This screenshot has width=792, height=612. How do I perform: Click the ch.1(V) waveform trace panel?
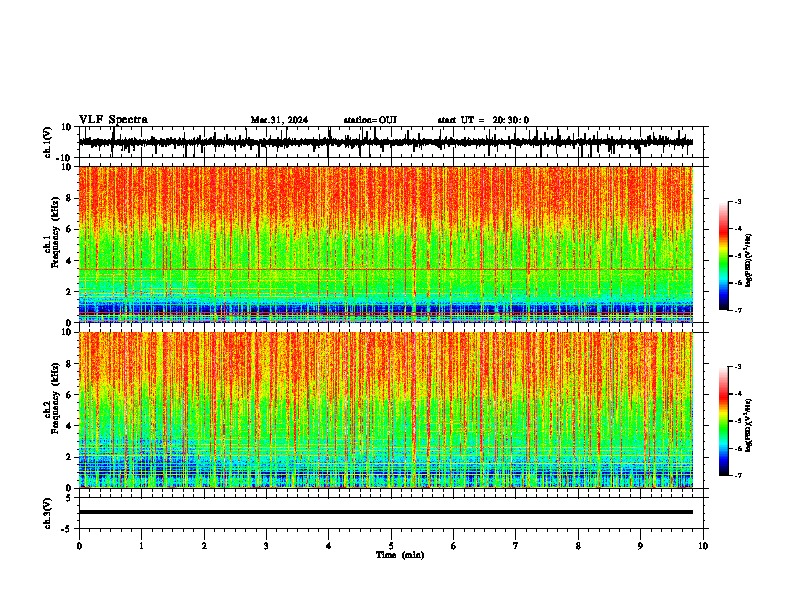point(391,142)
